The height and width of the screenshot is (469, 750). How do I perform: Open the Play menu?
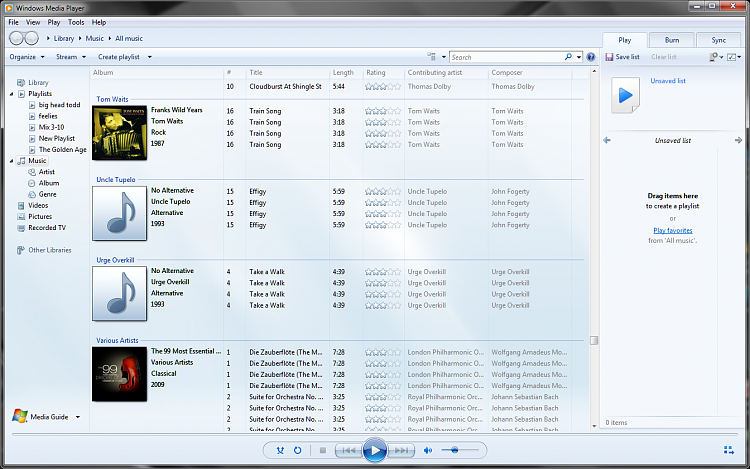54,22
